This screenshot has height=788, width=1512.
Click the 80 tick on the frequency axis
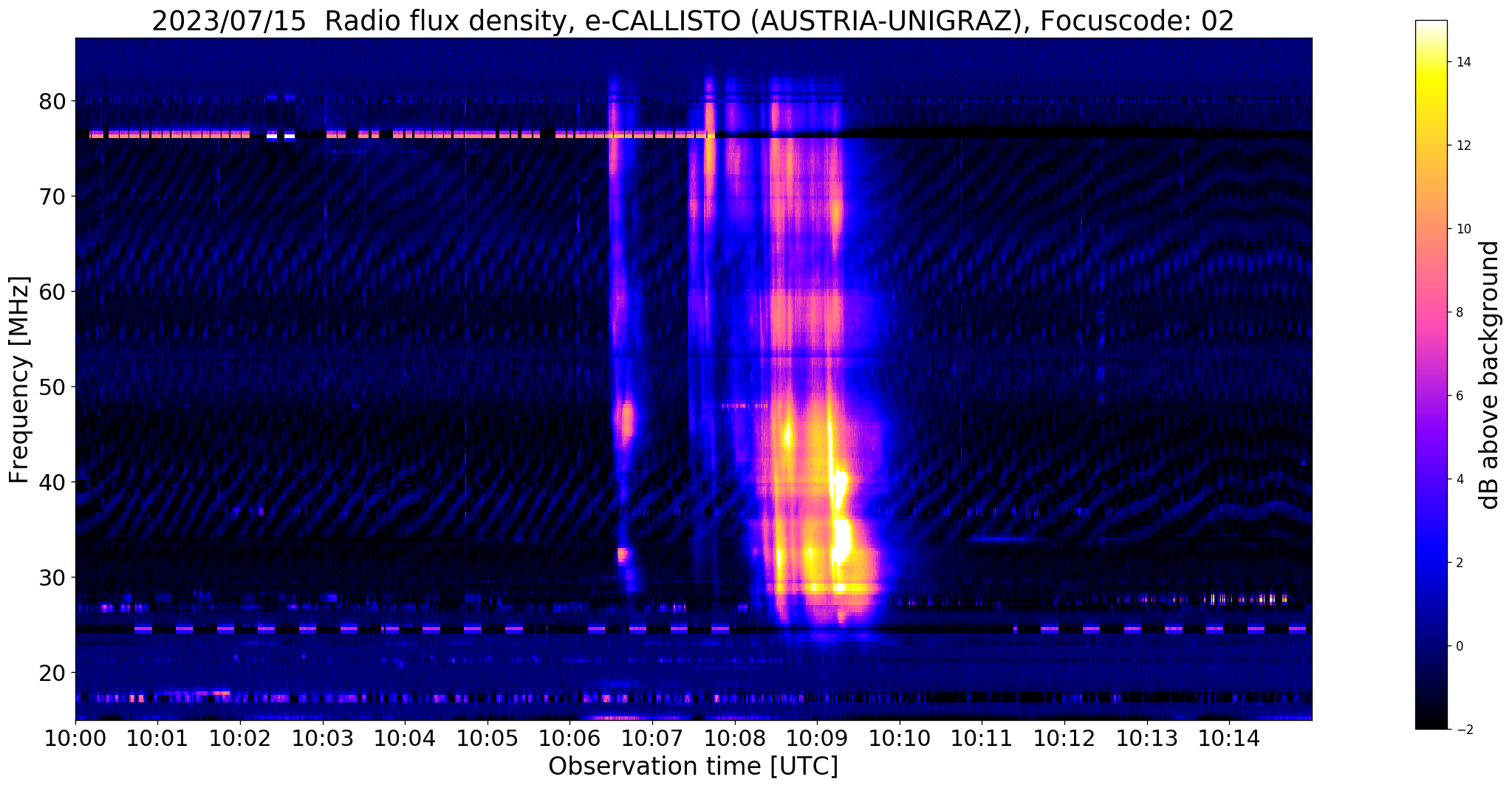(52, 101)
